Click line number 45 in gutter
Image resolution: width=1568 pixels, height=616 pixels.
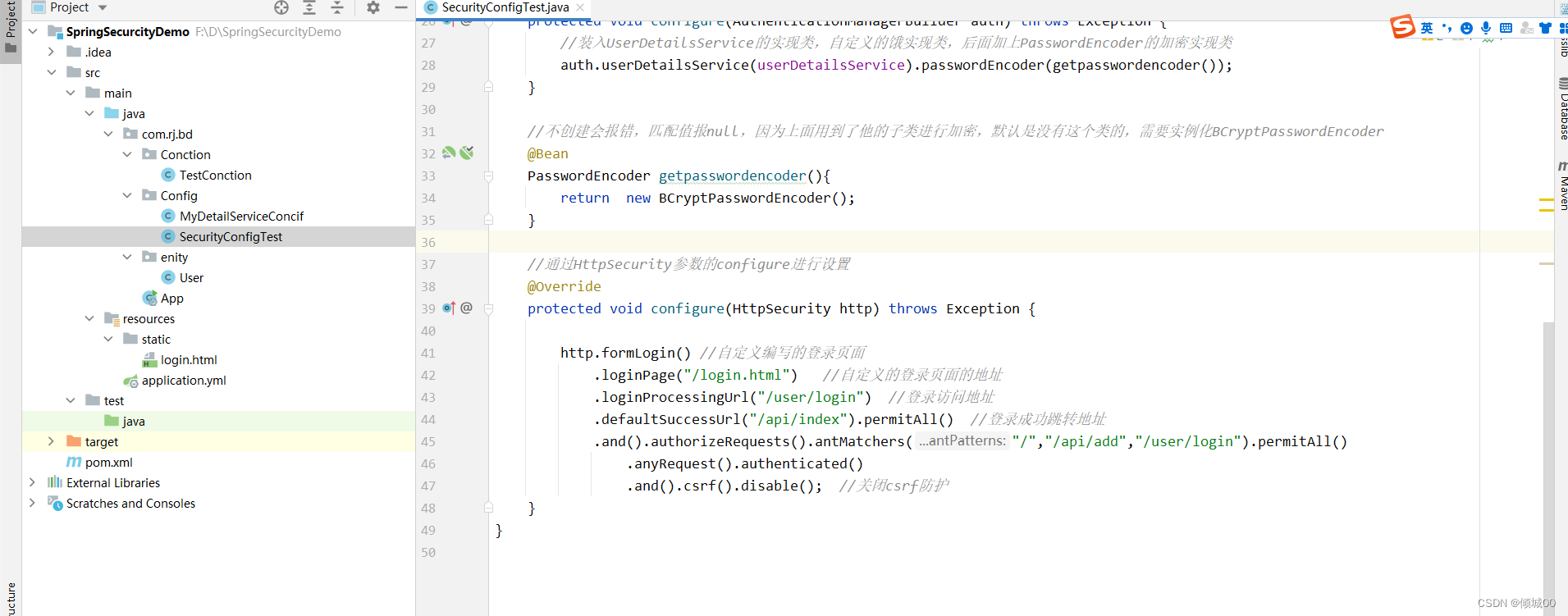428,441
